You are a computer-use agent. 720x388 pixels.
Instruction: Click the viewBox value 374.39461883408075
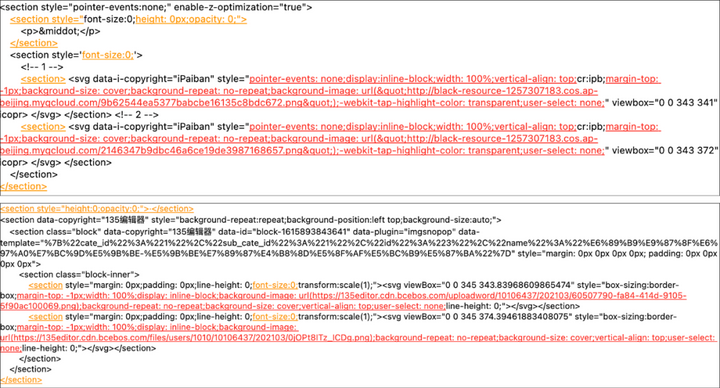[526, 317]
